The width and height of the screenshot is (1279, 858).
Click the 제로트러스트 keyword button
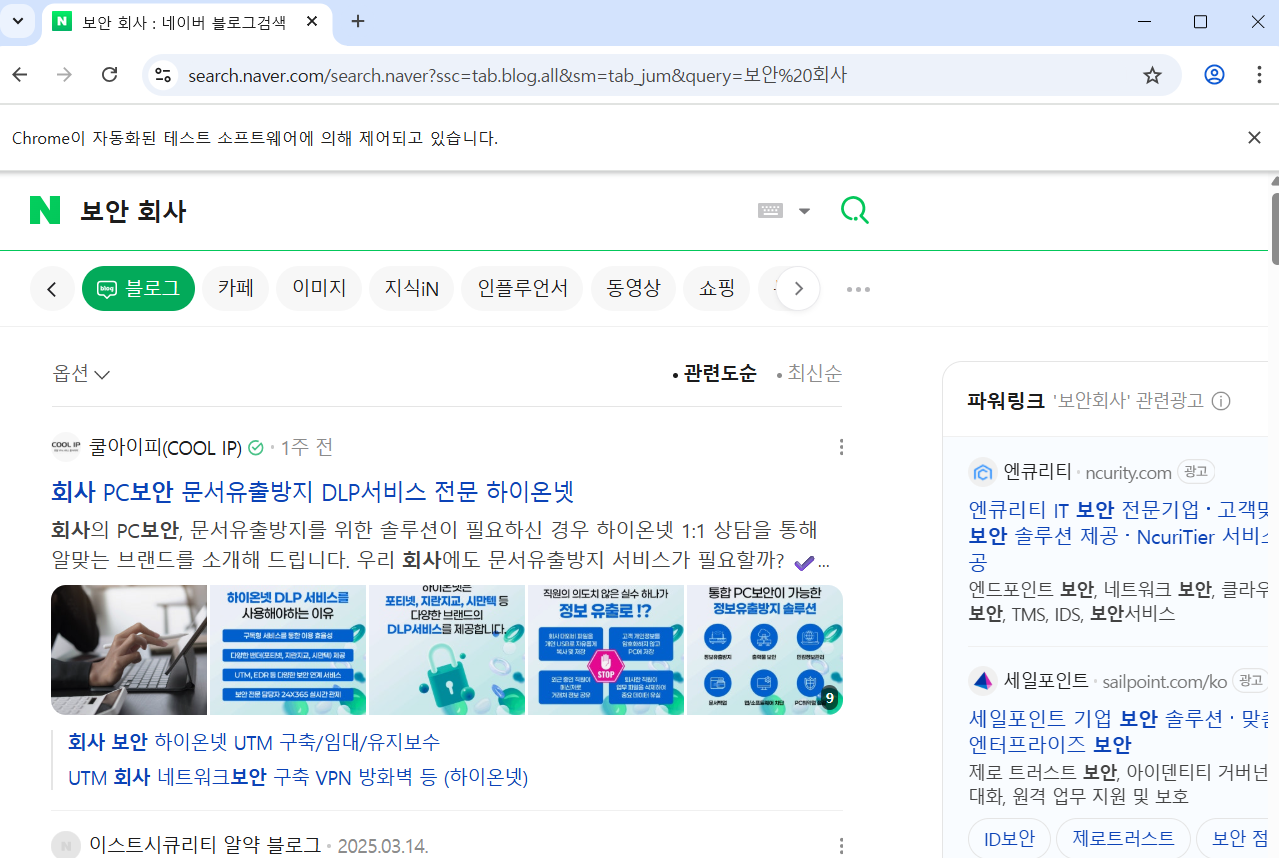[1123, 838]
